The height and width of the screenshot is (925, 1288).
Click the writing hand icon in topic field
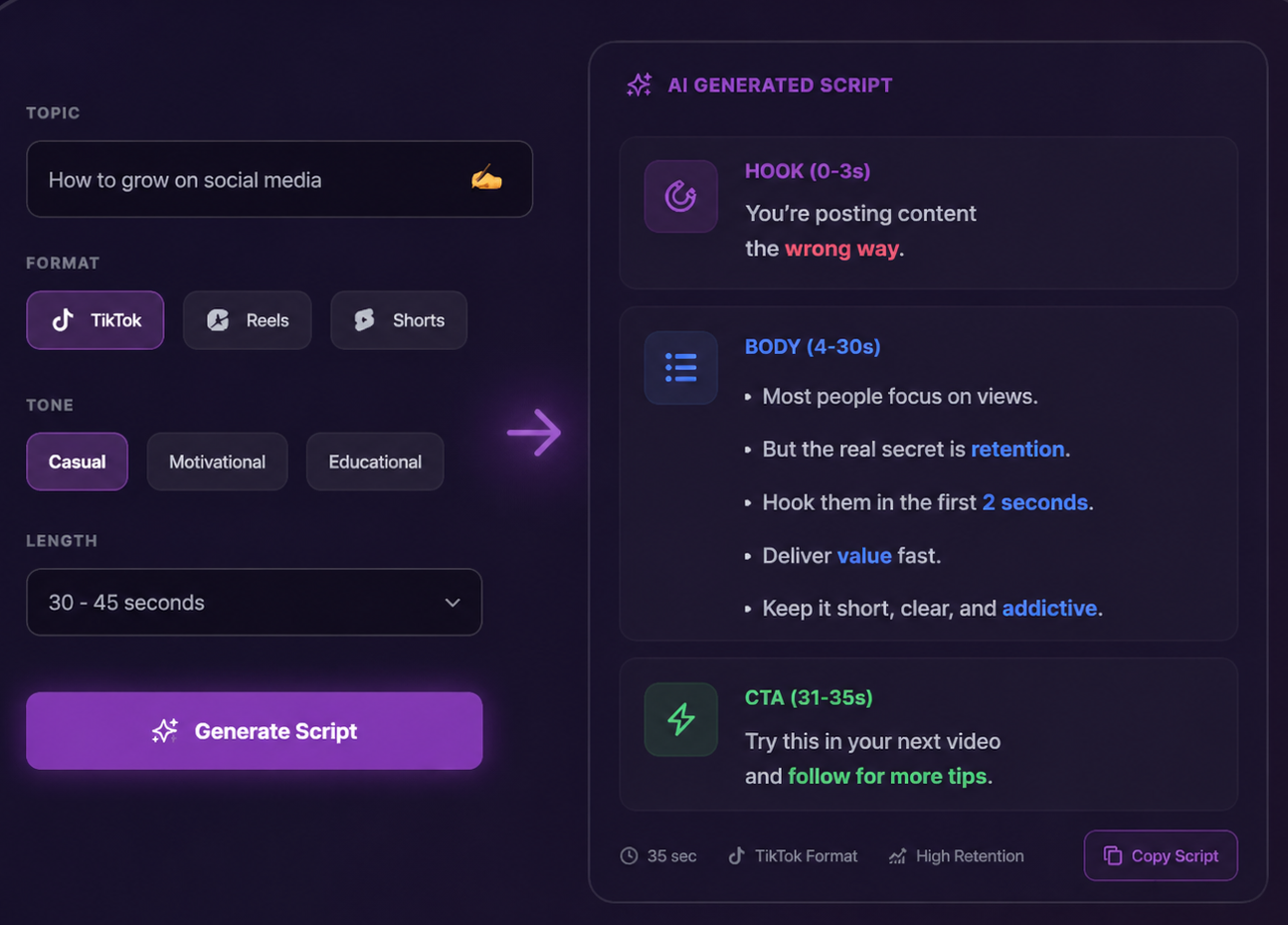click(x=486, y=179)
